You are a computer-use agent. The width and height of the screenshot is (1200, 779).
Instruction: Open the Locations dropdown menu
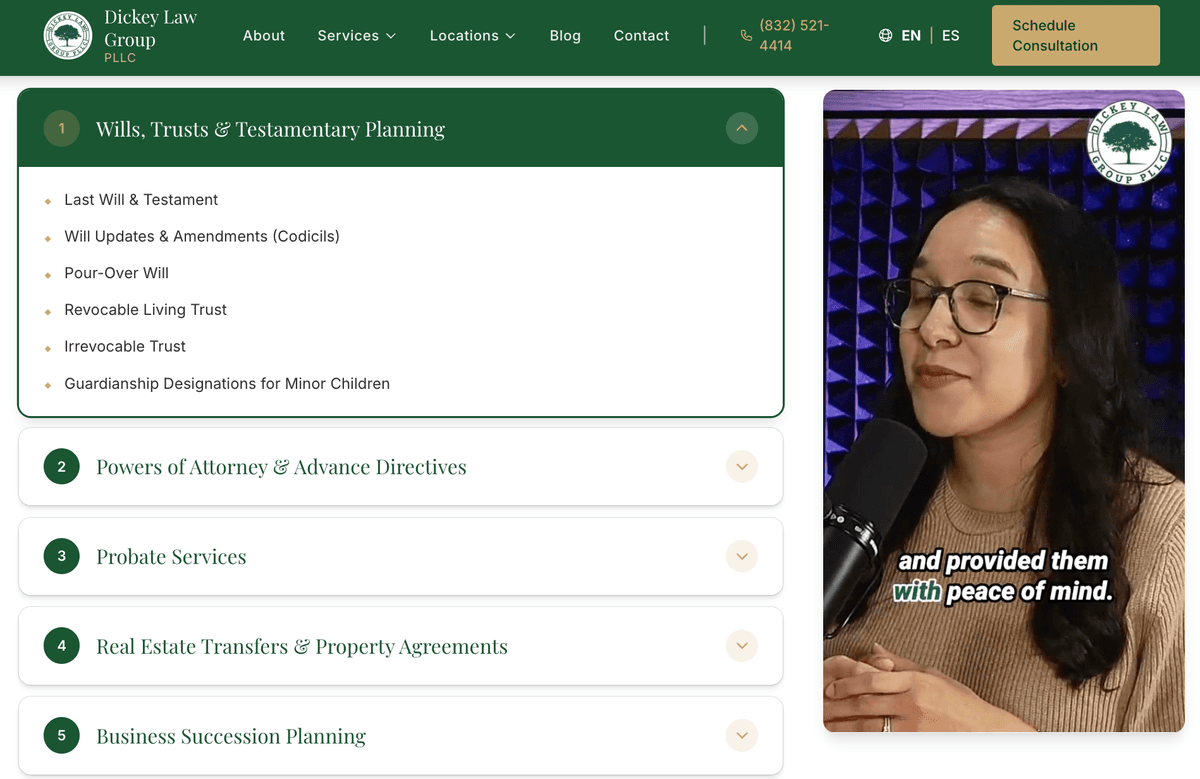point(472,35)
